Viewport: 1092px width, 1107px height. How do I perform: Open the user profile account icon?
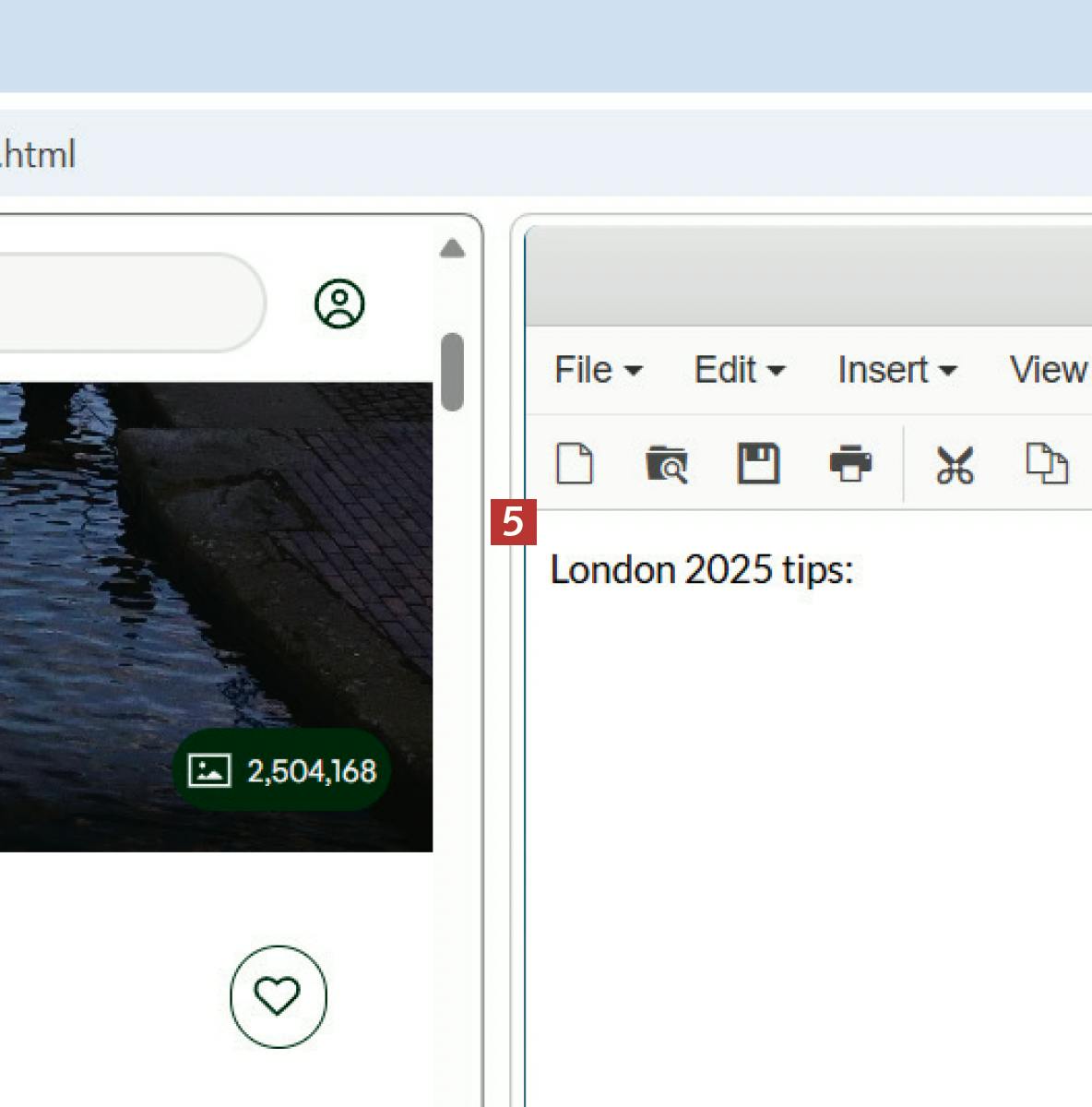point(339,304)
